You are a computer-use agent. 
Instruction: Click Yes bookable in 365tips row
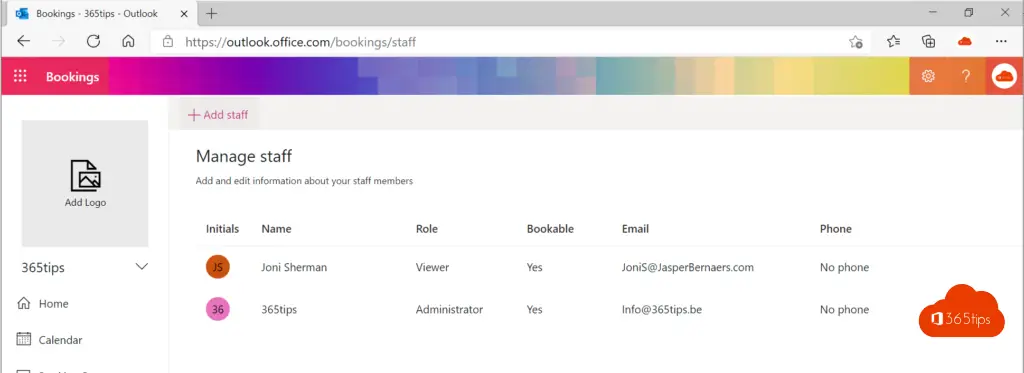point(534,310)
